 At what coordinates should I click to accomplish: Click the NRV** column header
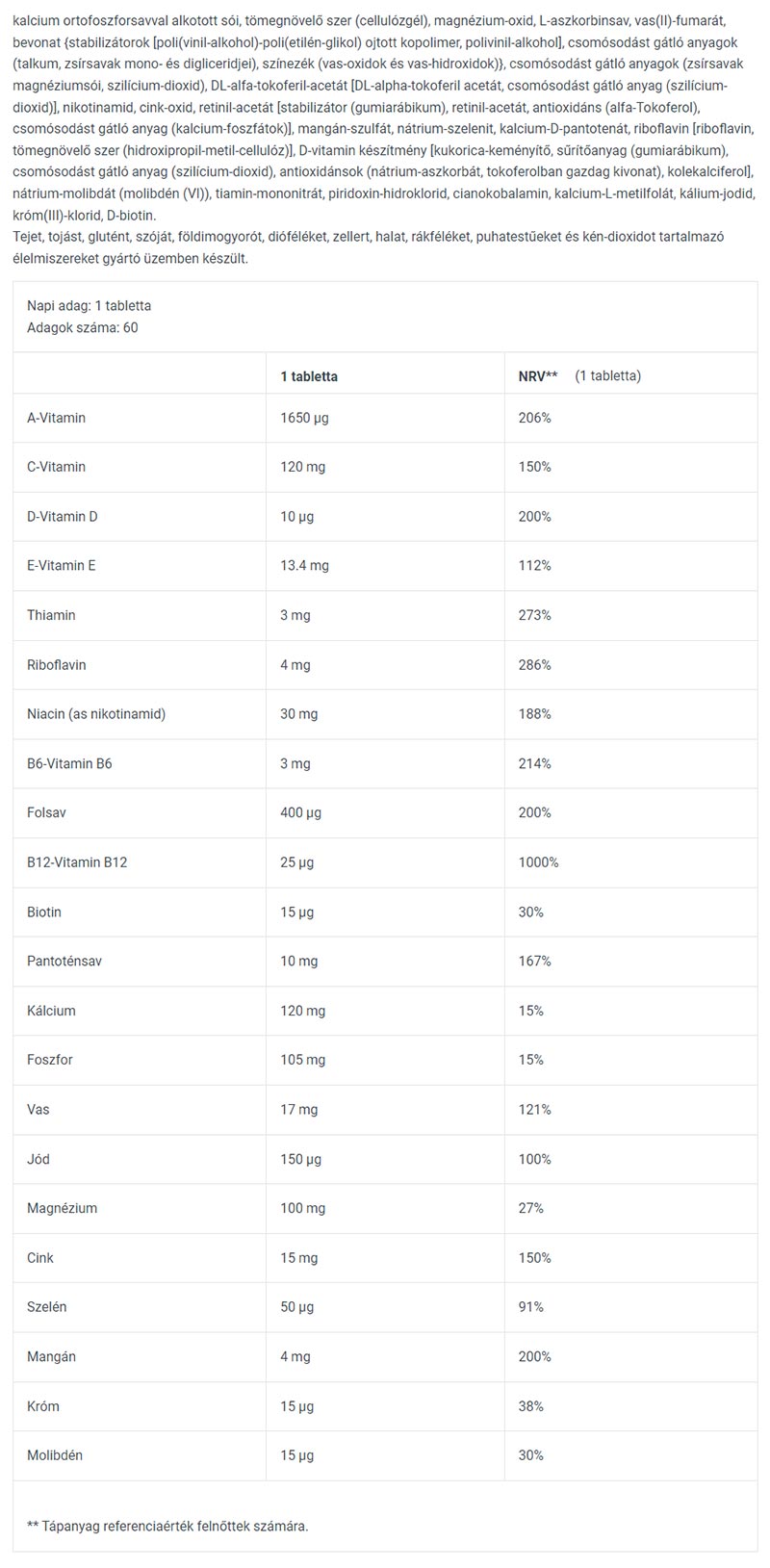coord(538,376)
